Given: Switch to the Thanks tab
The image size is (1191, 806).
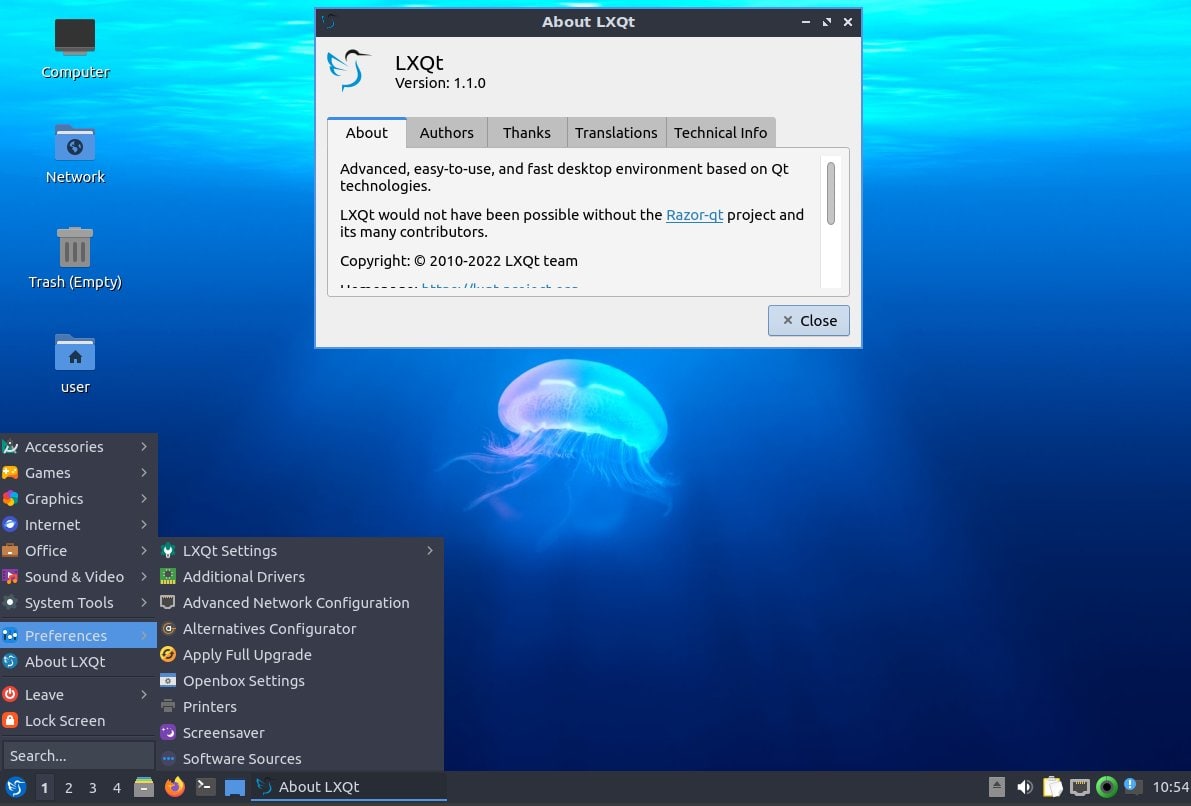Looking at the screenshot, I should (526, 133).
